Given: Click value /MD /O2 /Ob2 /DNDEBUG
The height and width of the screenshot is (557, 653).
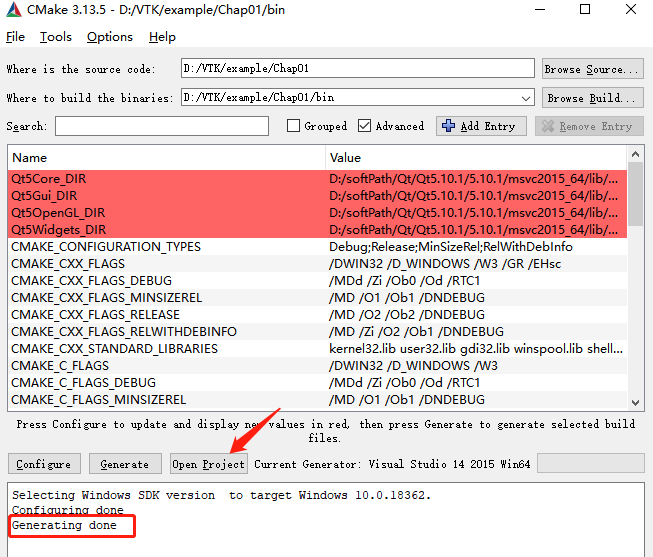Looking at the screenshot, I should tap(407, 315).
